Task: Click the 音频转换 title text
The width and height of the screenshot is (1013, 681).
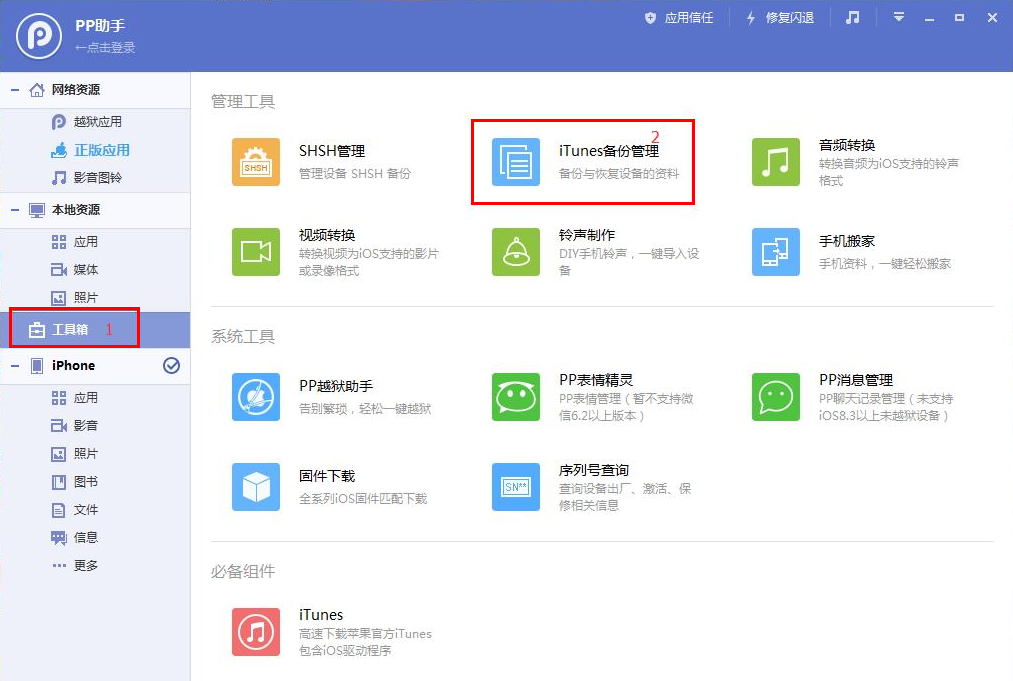Action: pos(847,145)
